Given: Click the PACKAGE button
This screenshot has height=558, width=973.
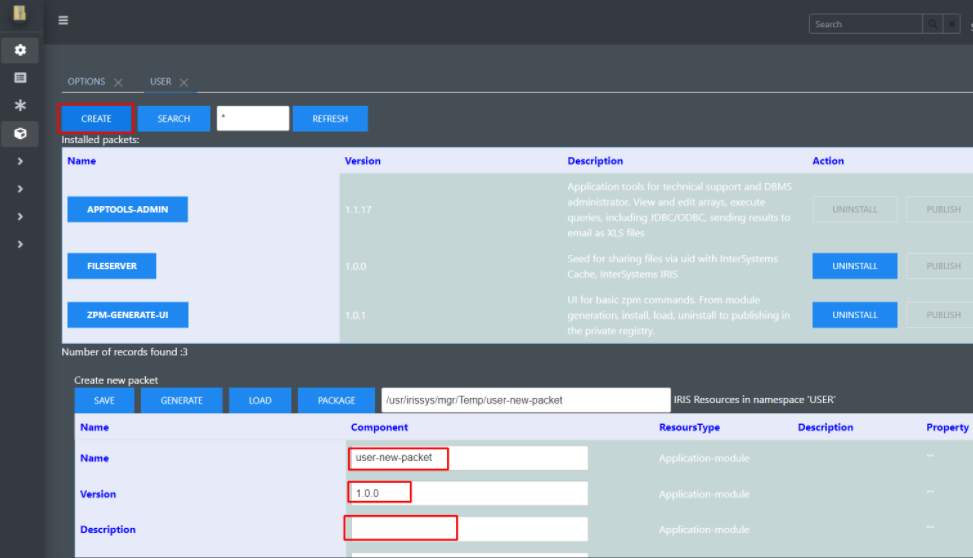Looking at the screenshot, I should pyautogui.click(x=336, y=400).
